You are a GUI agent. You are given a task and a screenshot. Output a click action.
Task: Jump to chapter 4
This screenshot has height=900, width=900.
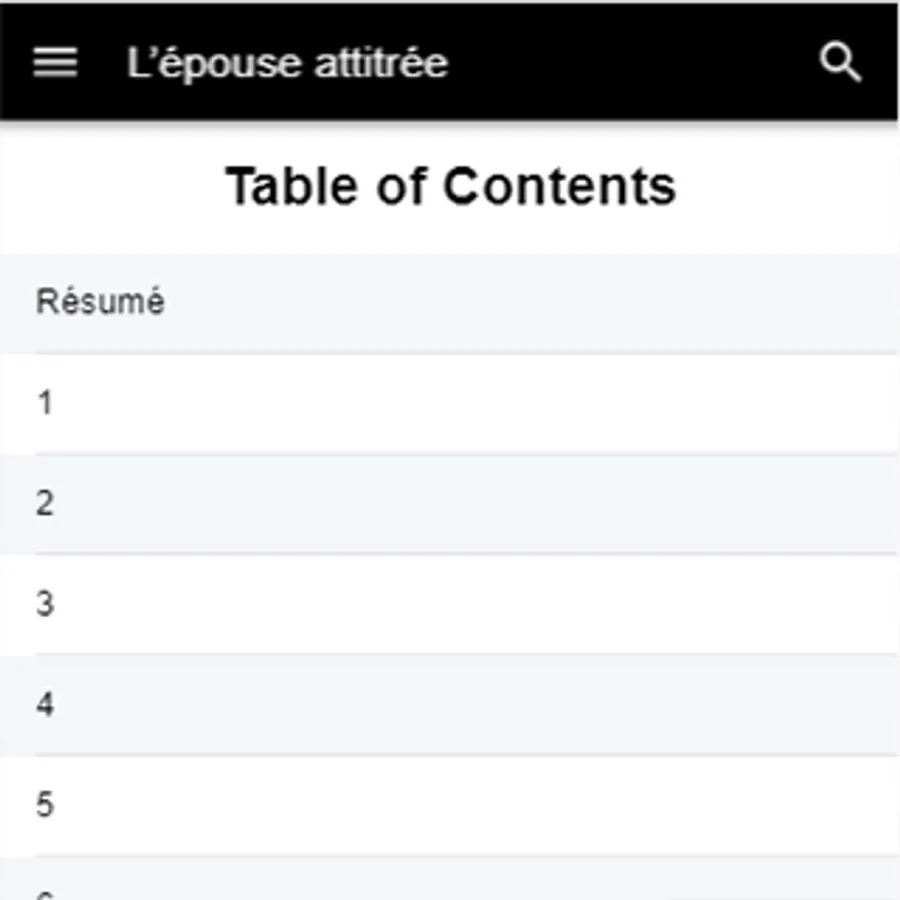[x=450, y=705]
